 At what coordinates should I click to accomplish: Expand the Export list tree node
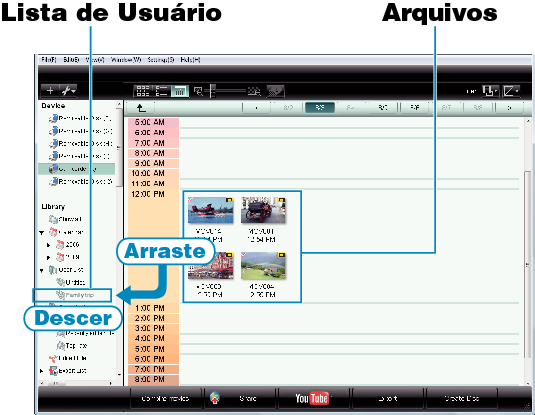pyautogui.click(x=42, y=371)
